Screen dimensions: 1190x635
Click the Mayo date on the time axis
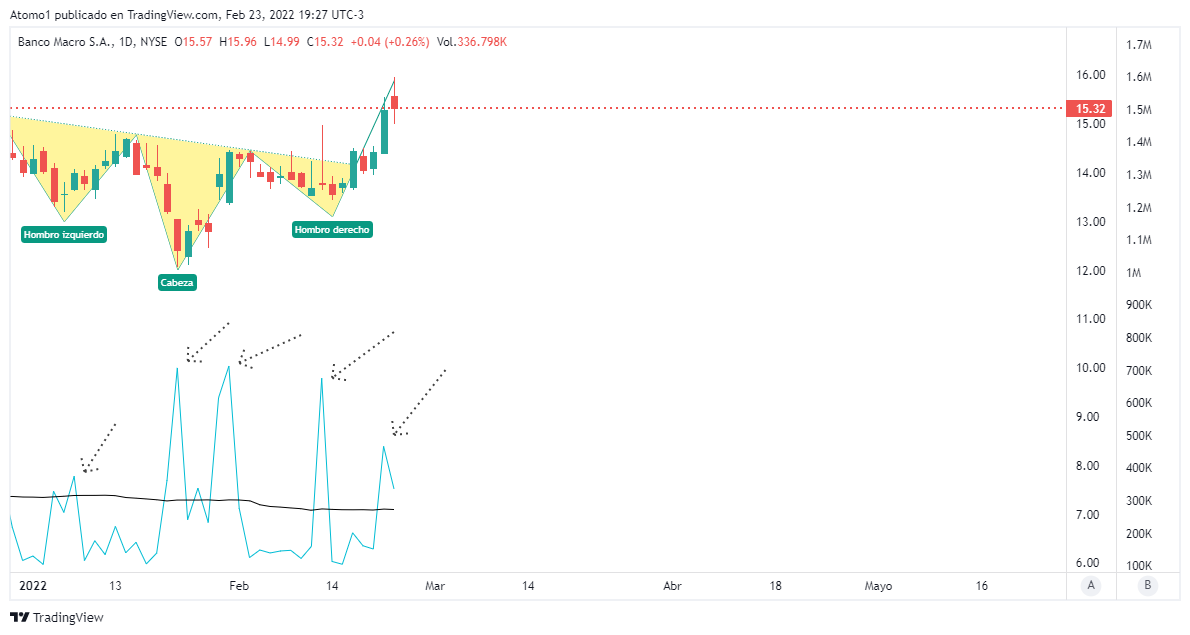pyautogui.click(x=878, y=586)
